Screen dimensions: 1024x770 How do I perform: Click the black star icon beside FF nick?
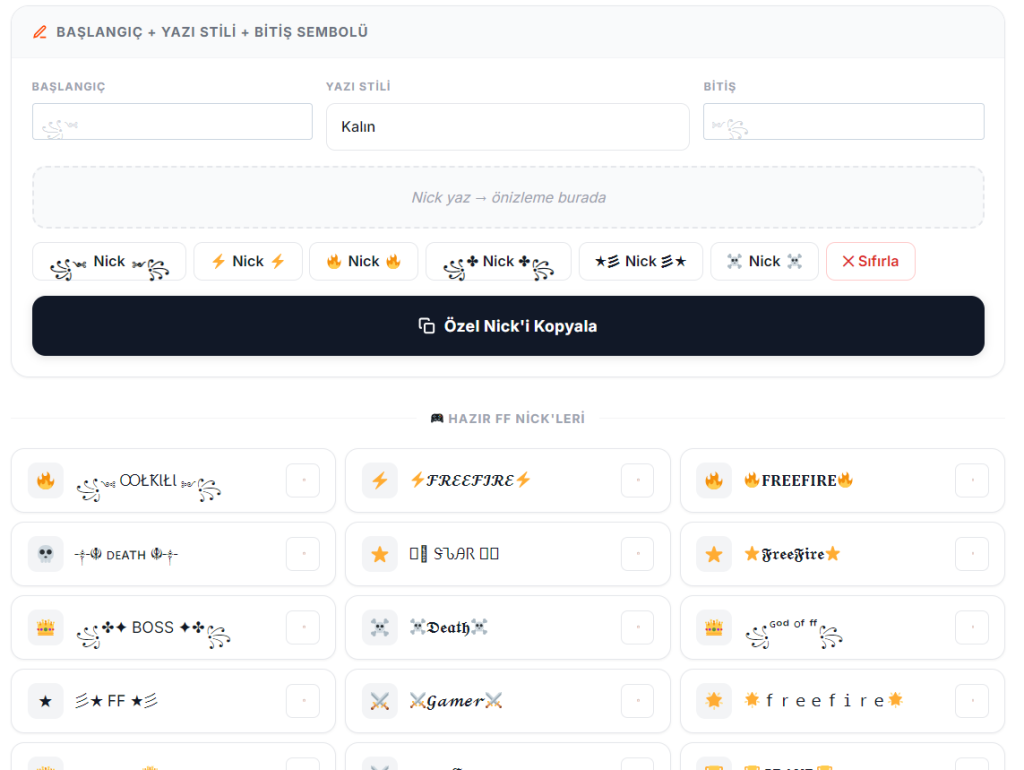46,701
